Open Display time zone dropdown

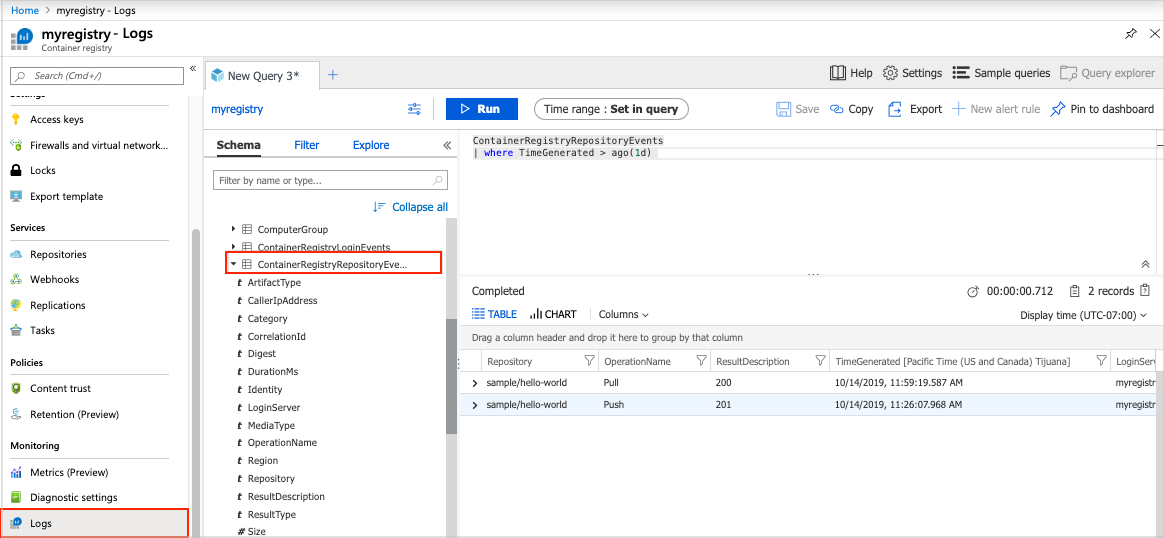click(x=1084, y=315)
